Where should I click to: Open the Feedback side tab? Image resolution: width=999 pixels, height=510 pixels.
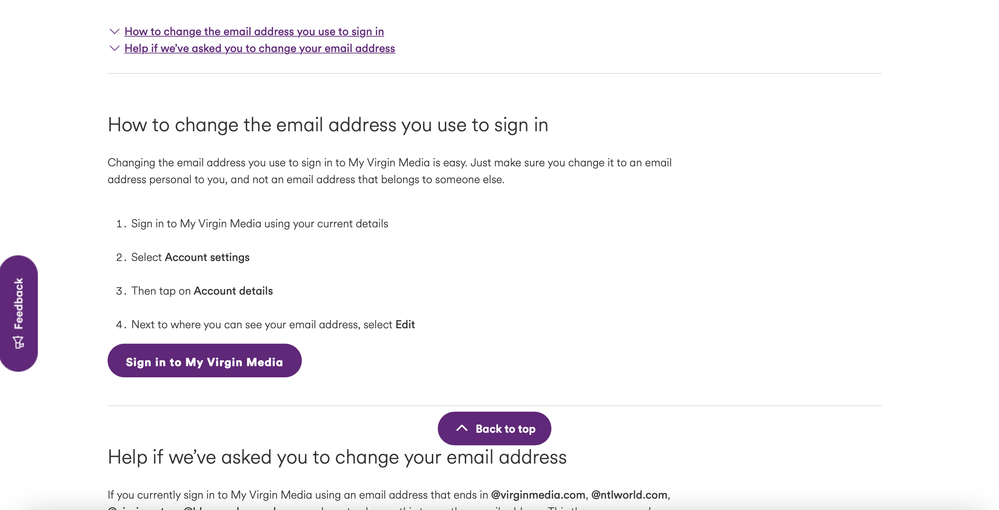pyautogui.click(x=18, y=313)
